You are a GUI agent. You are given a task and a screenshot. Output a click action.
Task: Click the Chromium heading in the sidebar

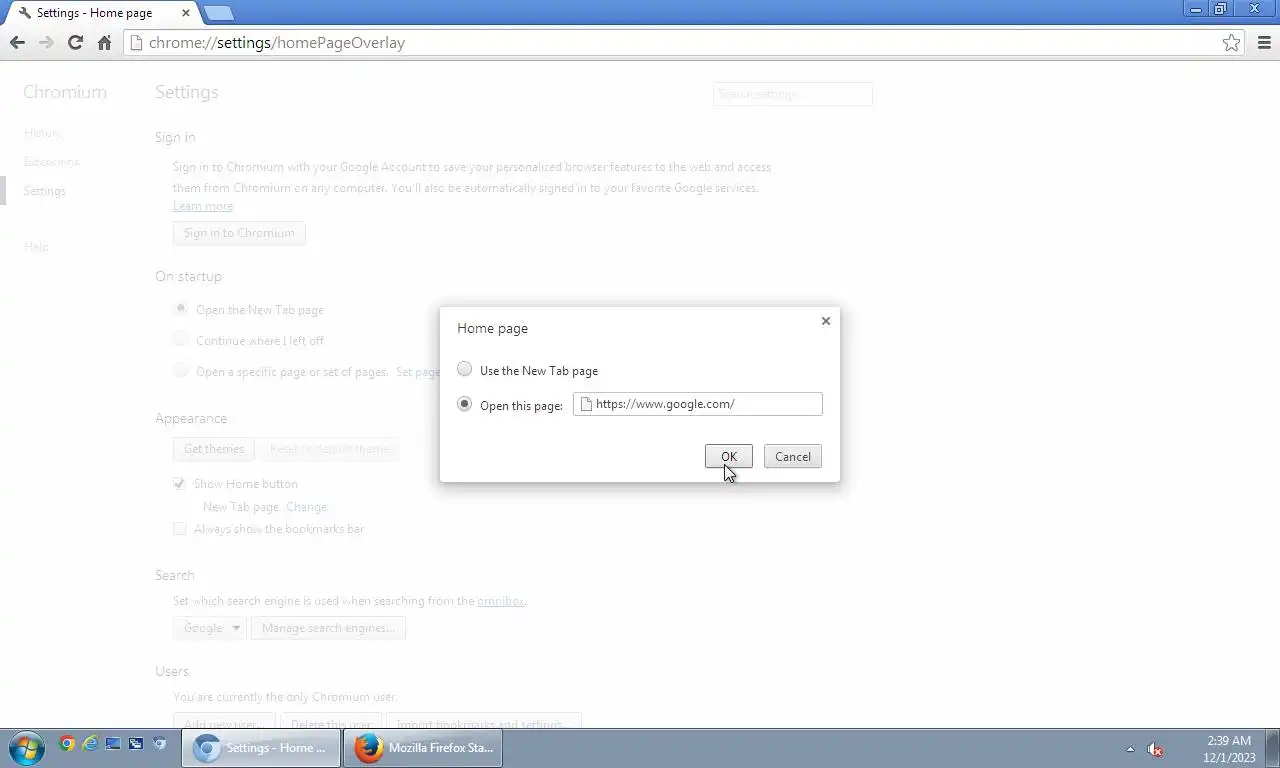click(x=65, y=92)
